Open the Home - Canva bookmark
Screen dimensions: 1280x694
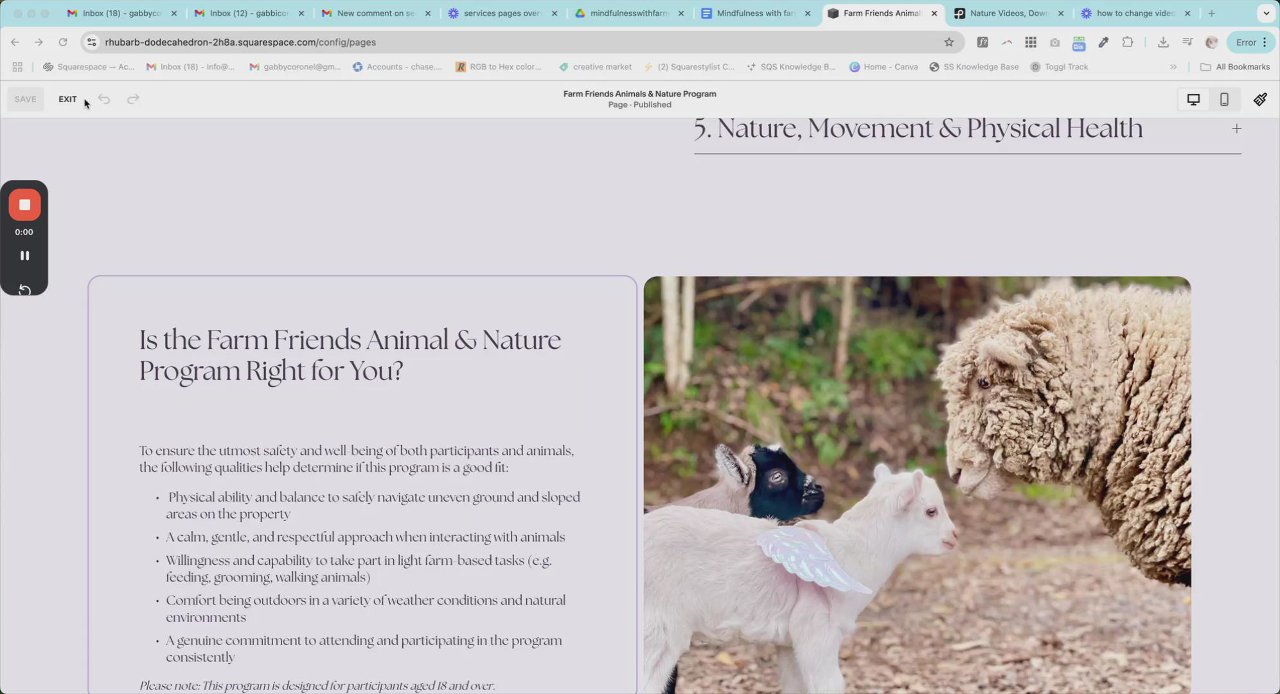pos(883,67)
